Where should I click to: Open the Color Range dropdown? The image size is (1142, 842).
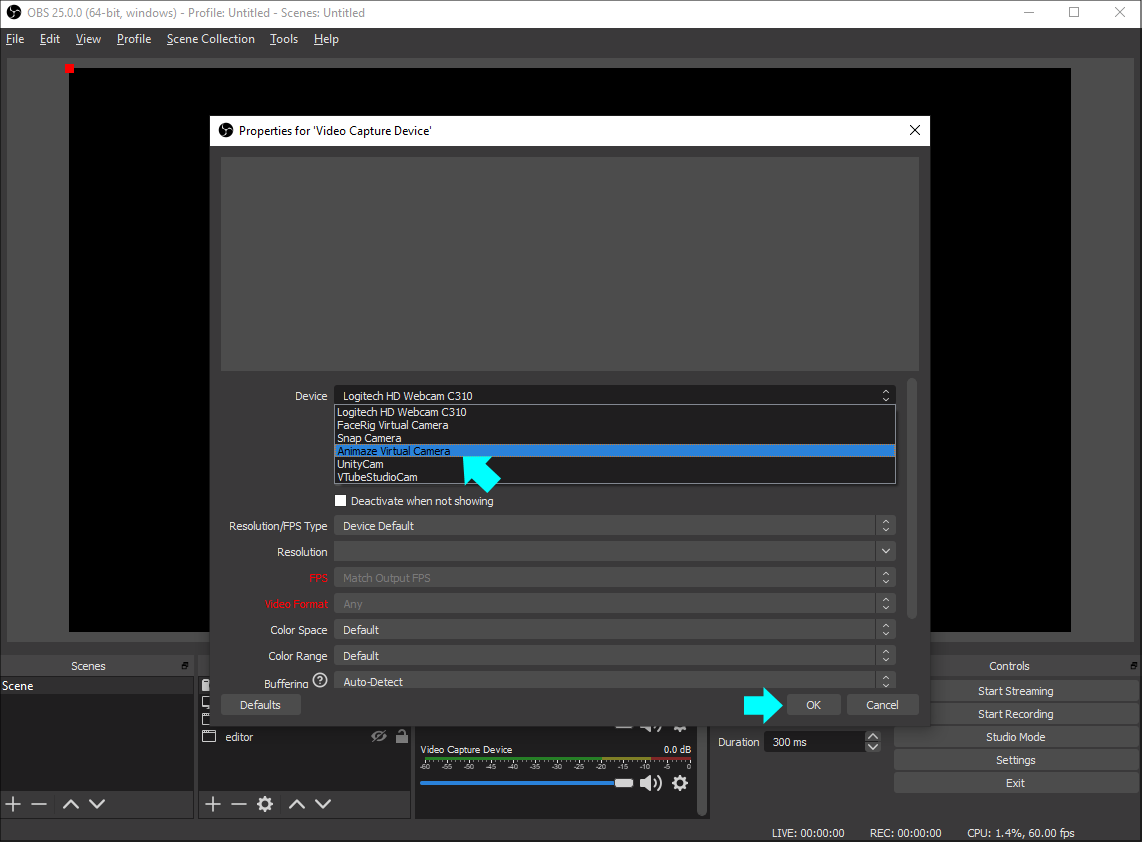tap(615, 656)
